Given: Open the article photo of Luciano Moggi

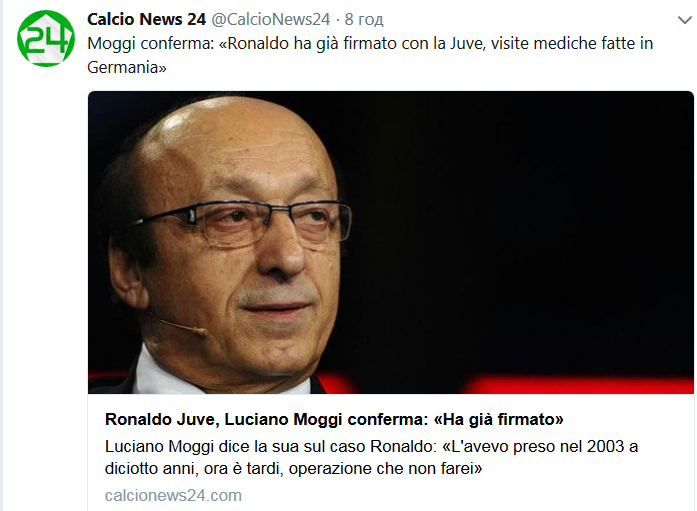Looking at the screenshot, I should (391, 243).
